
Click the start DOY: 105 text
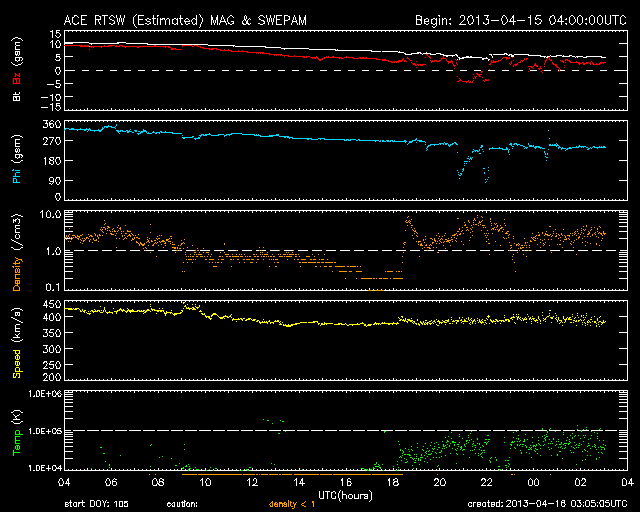coord(96,505)
